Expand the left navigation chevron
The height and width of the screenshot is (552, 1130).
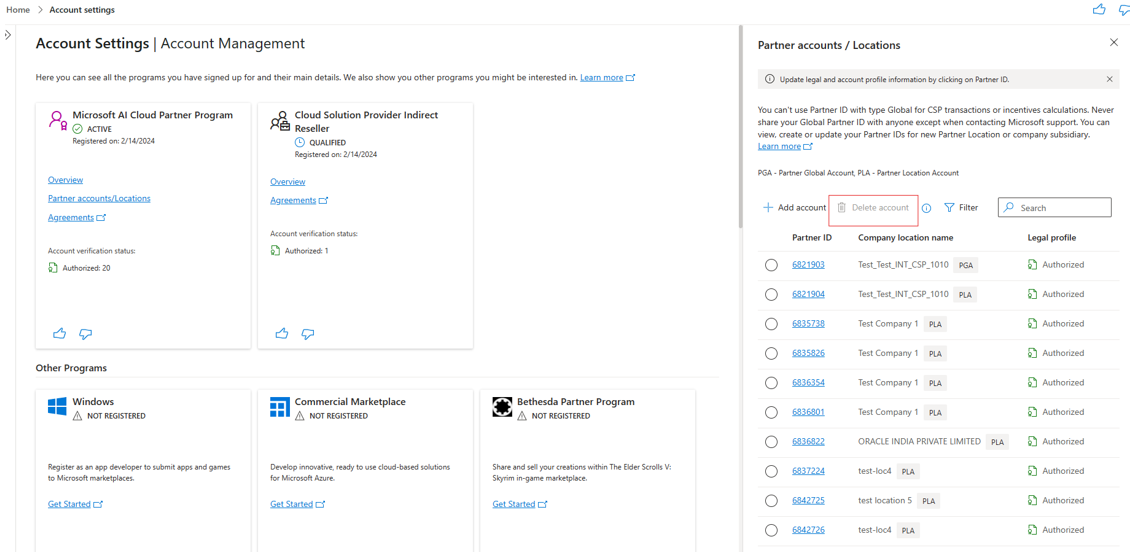8,35
